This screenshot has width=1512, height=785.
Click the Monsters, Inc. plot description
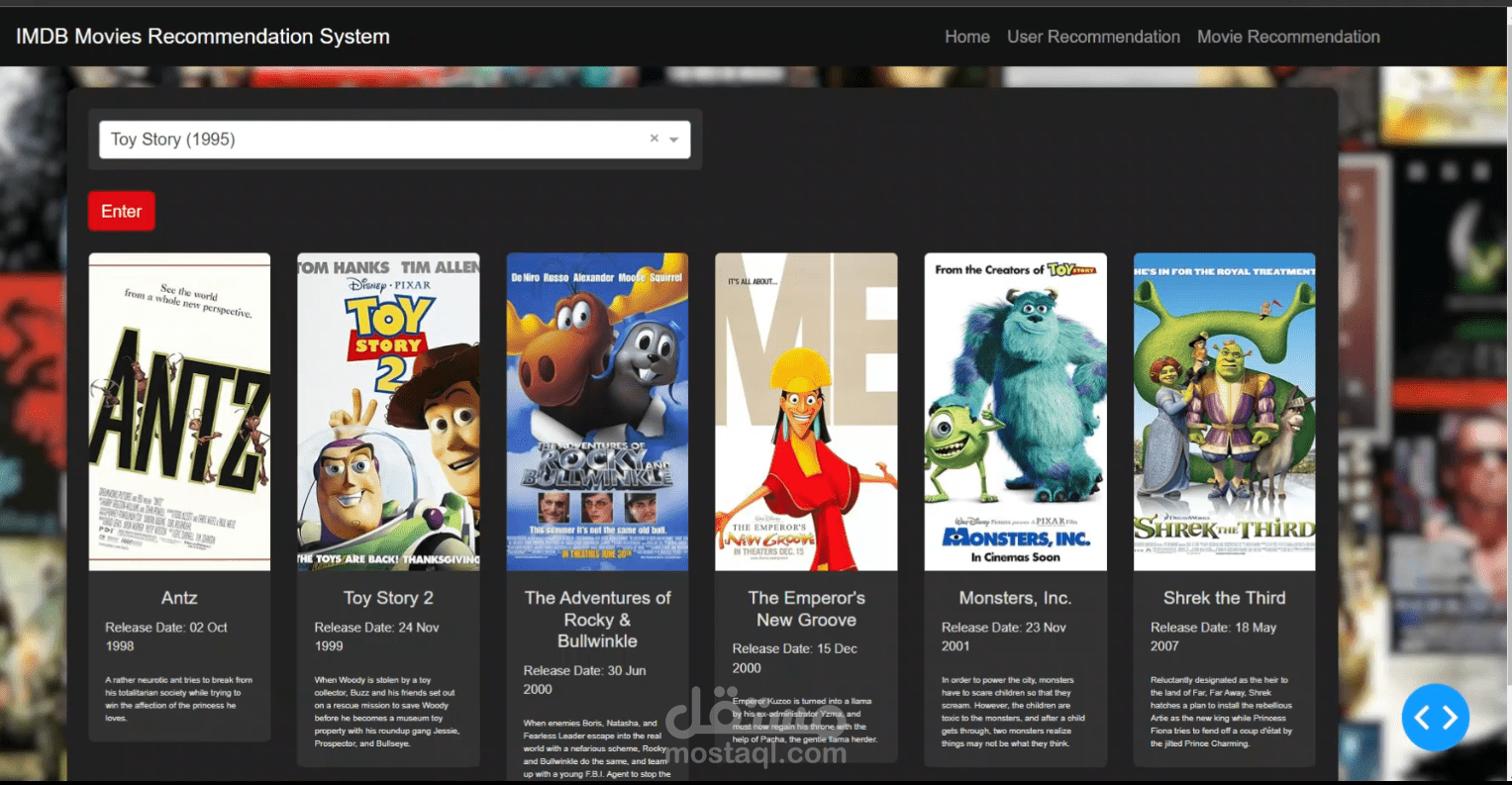(x=1015, y=712)
